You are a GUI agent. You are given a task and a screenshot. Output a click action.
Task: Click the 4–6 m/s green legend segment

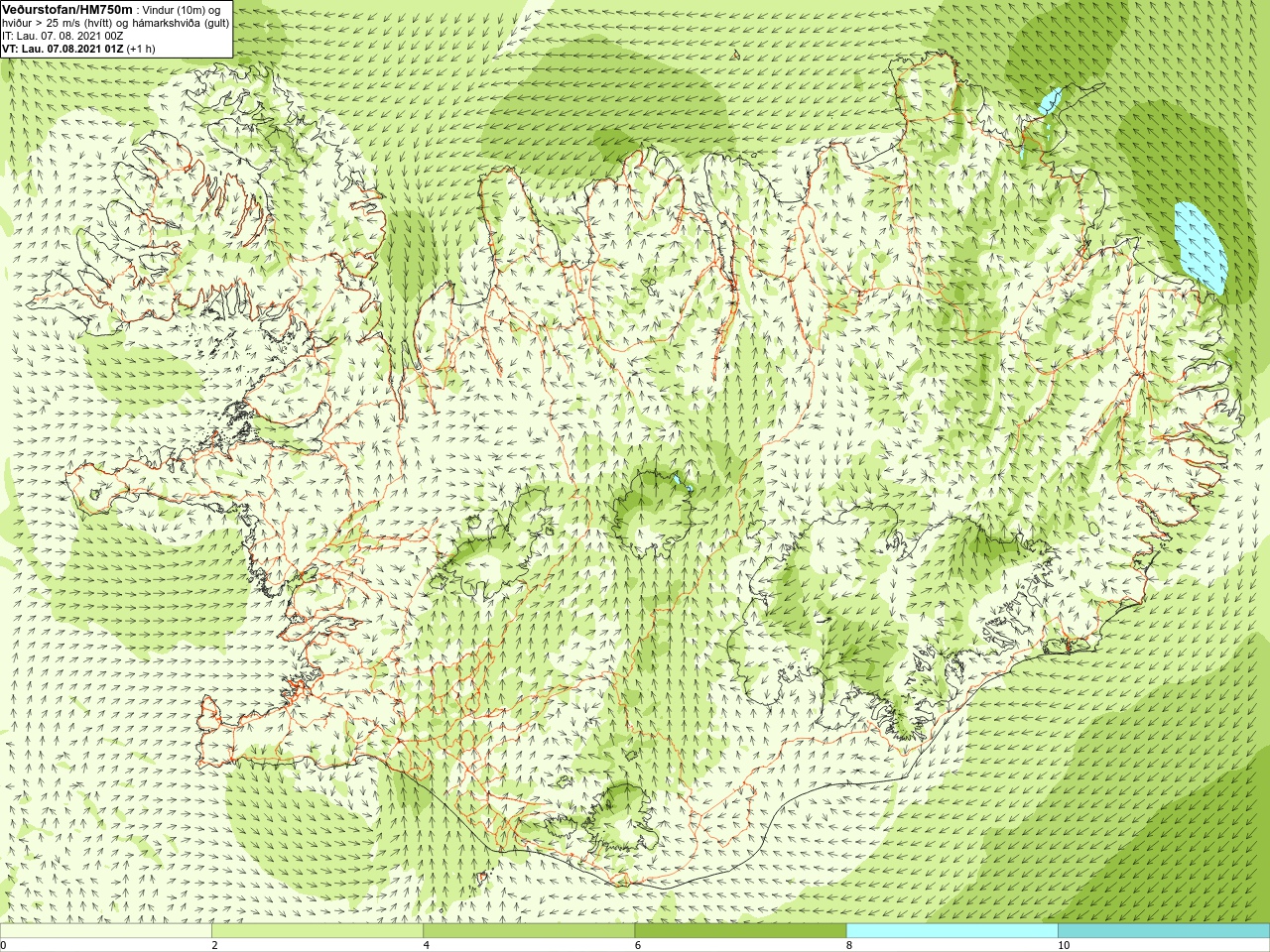pos(529,931)
